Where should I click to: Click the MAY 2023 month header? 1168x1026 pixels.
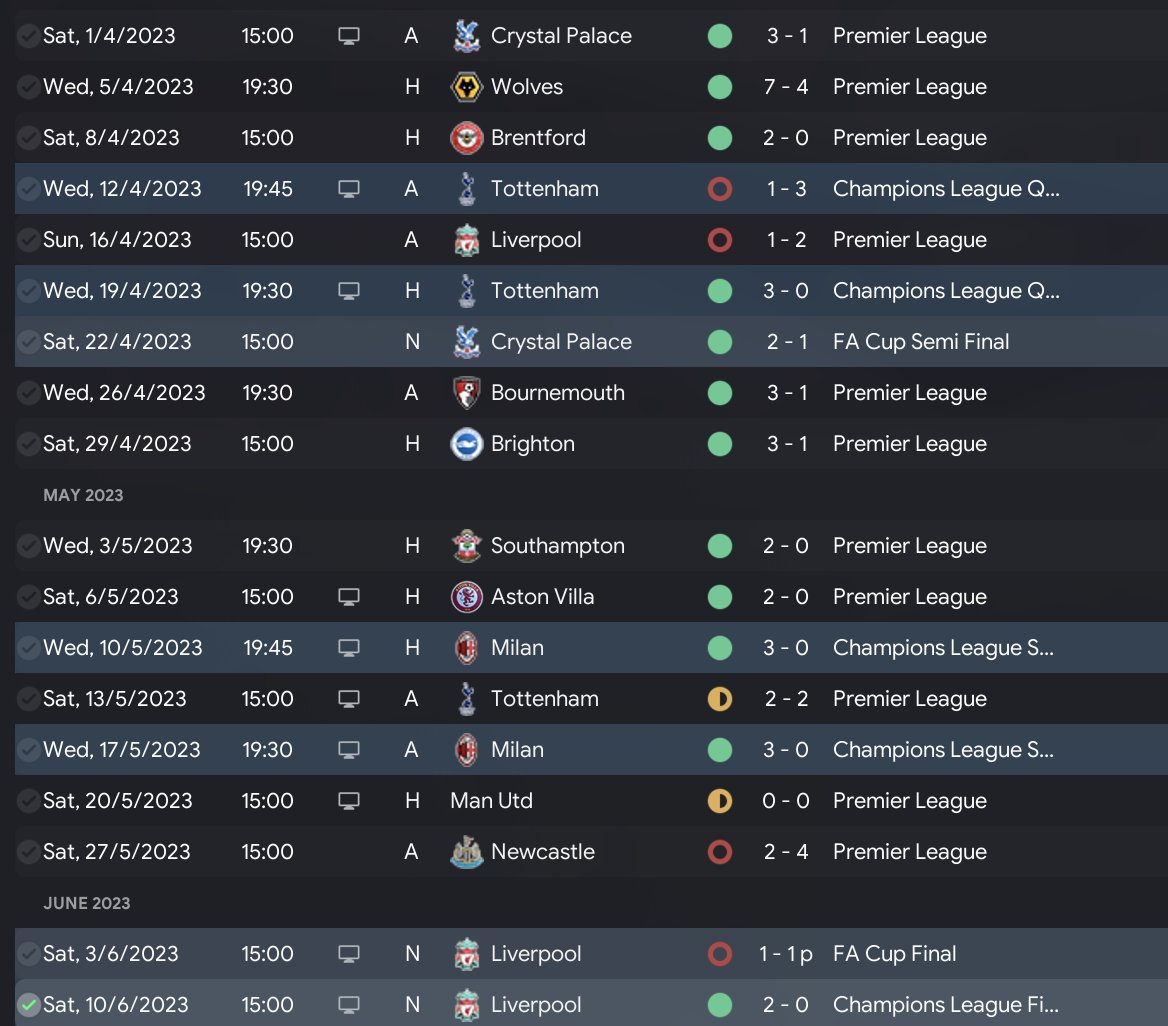point(83,495)
